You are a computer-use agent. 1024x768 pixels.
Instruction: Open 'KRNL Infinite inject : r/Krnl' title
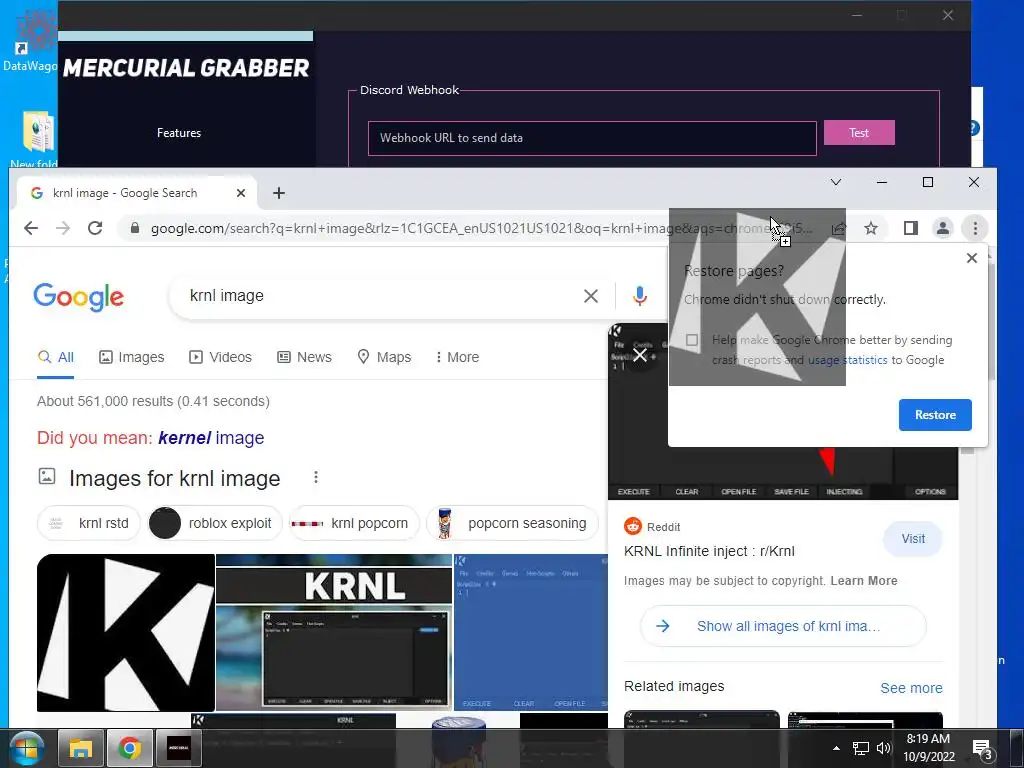709,551
